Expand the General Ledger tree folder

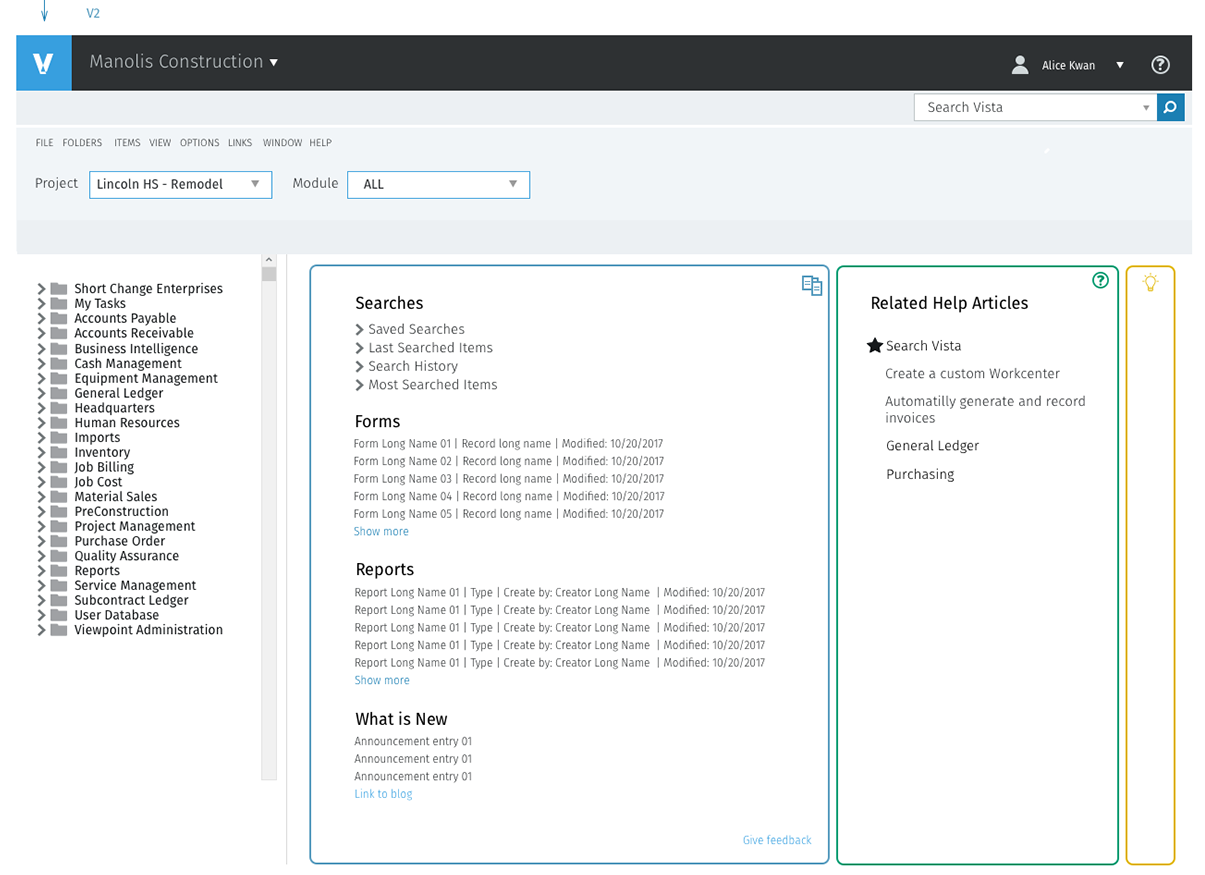[x=41, y=394]
